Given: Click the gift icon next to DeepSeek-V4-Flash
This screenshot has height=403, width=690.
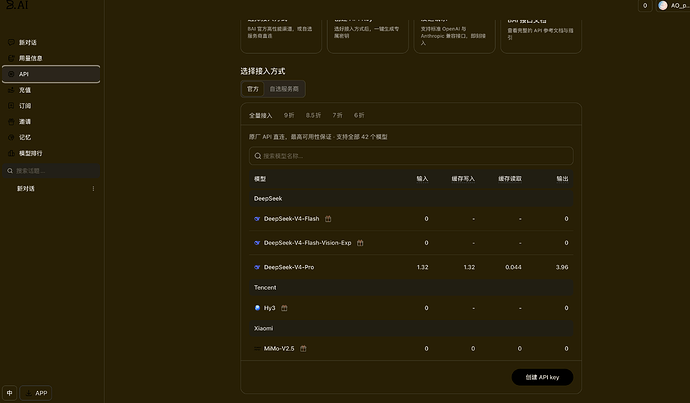Looking at the screenshot, I should pyautogui.click(x=328, y=219).
